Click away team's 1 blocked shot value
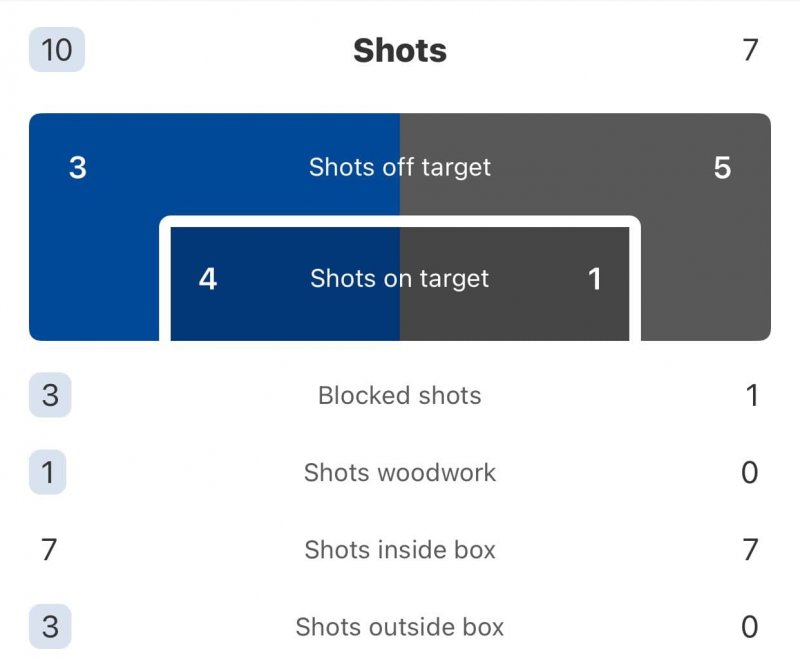Image resolution: width=800 pixels, height=658 pixels. point(751,395)
